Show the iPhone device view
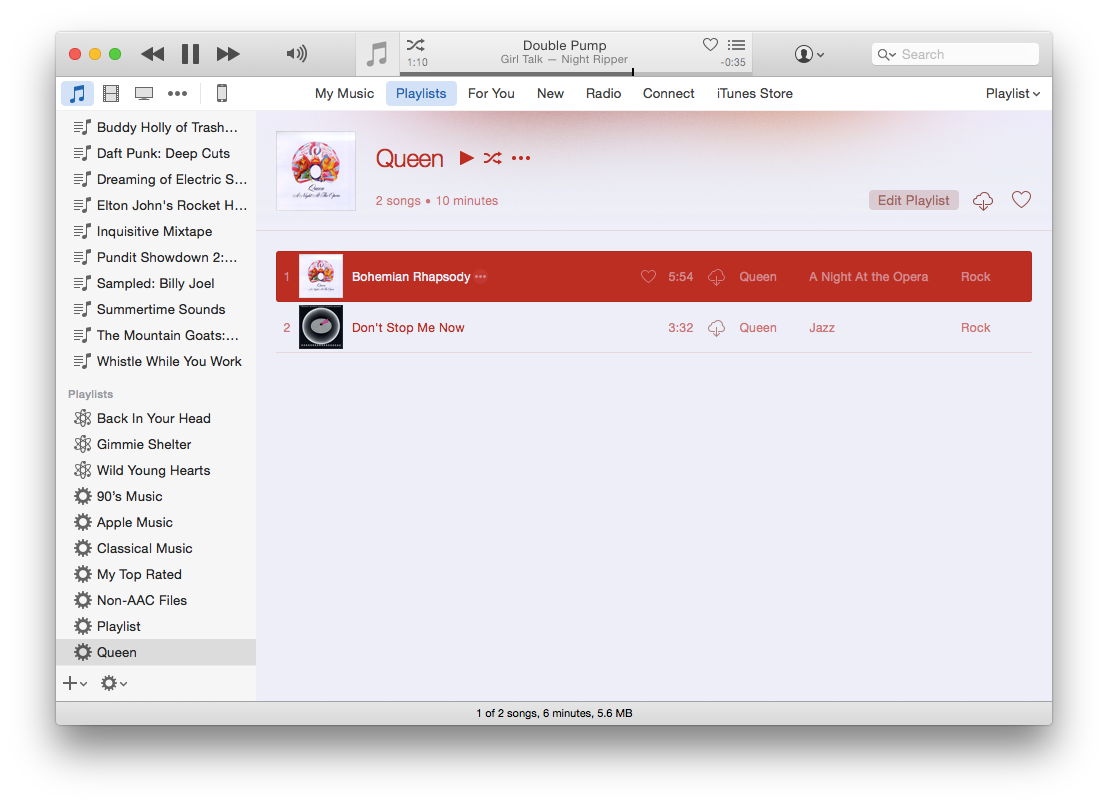 [x=222, y=94]
